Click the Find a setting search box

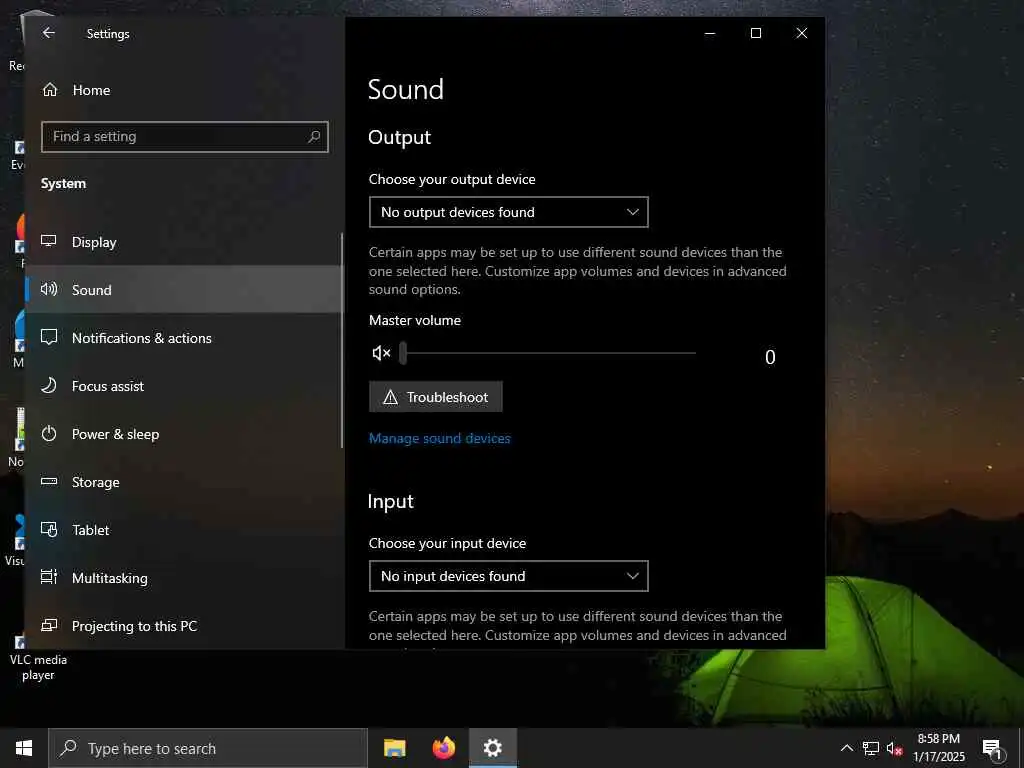click(185, 136)
